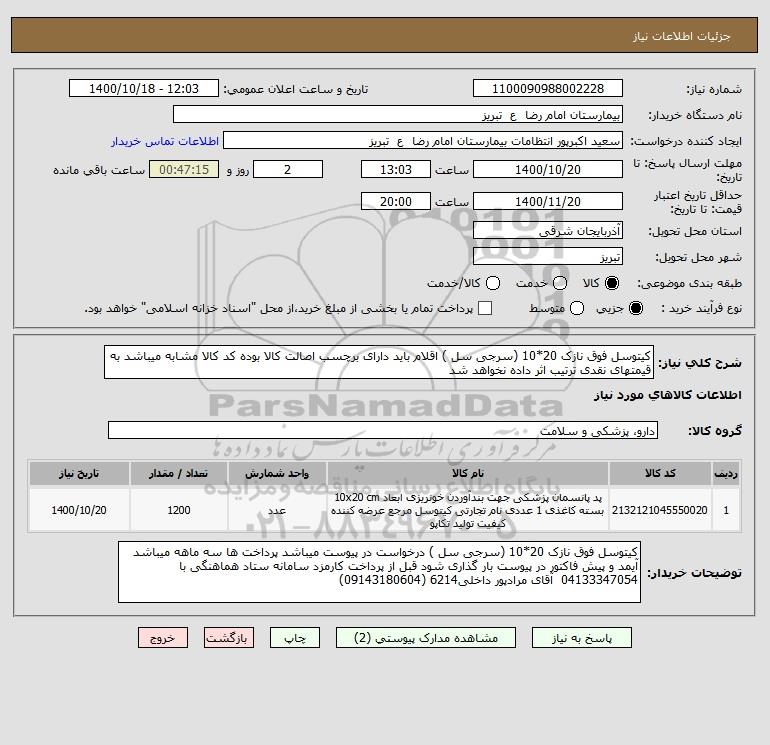This screenshot has width=770, height=745.
Task: Click the quantity cell 1200
Action: click(x=179, y=510)
